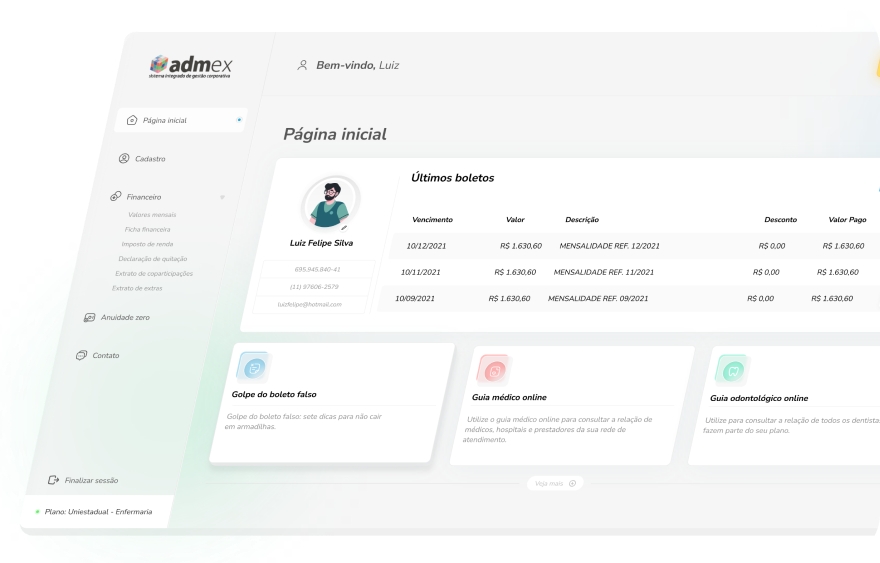The height and width of the screenshot is (563, 880).
Task: Open Valores mensais submenu item
Action: [152, 215]
